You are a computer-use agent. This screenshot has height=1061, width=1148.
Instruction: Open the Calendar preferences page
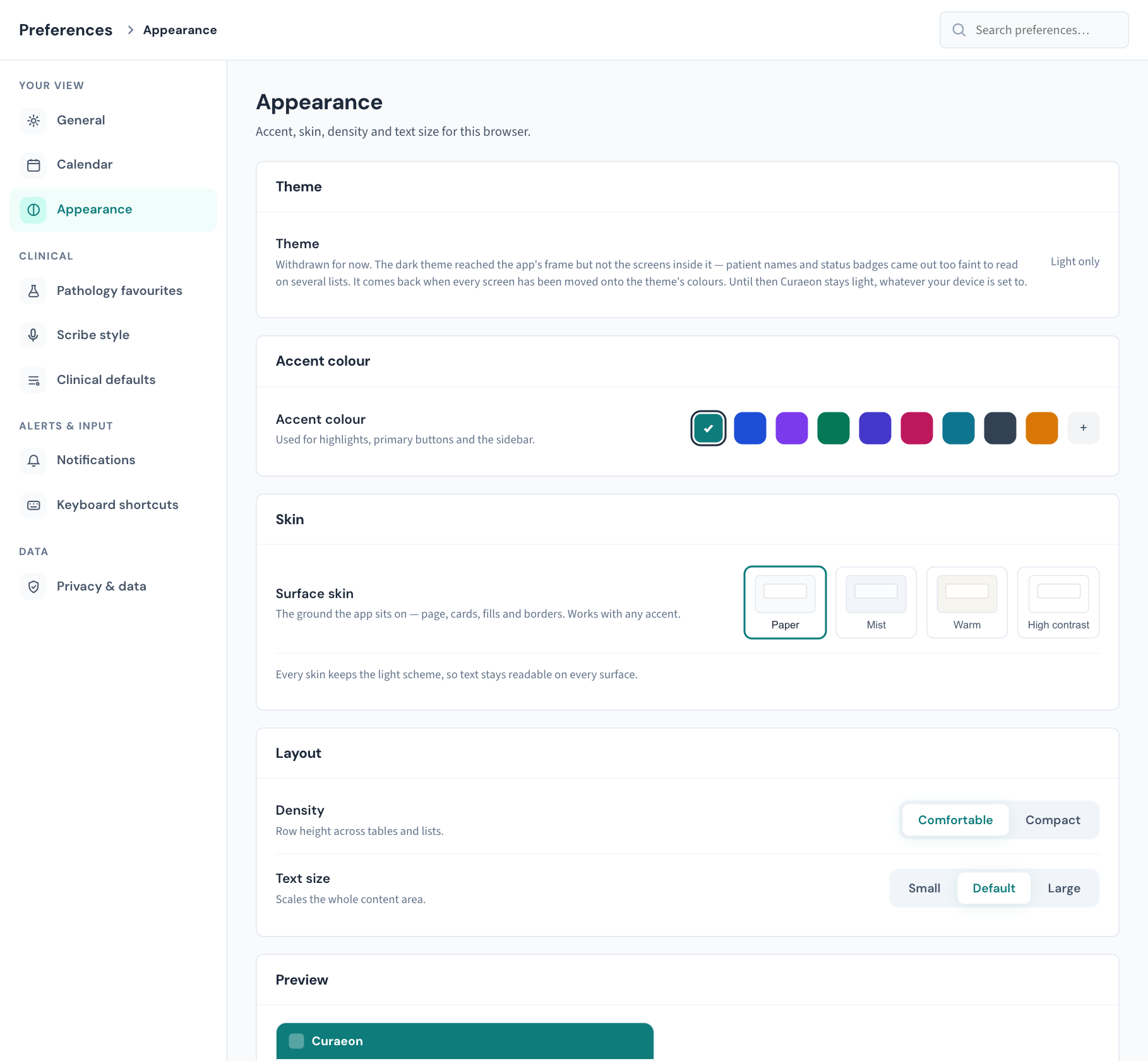pos(113,165)
